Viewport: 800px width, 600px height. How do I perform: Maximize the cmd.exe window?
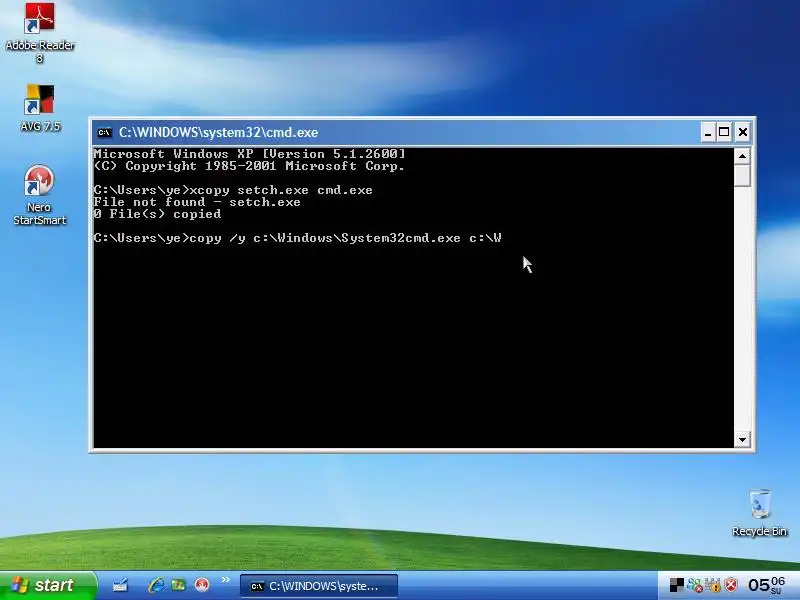(x=724, y=133)
